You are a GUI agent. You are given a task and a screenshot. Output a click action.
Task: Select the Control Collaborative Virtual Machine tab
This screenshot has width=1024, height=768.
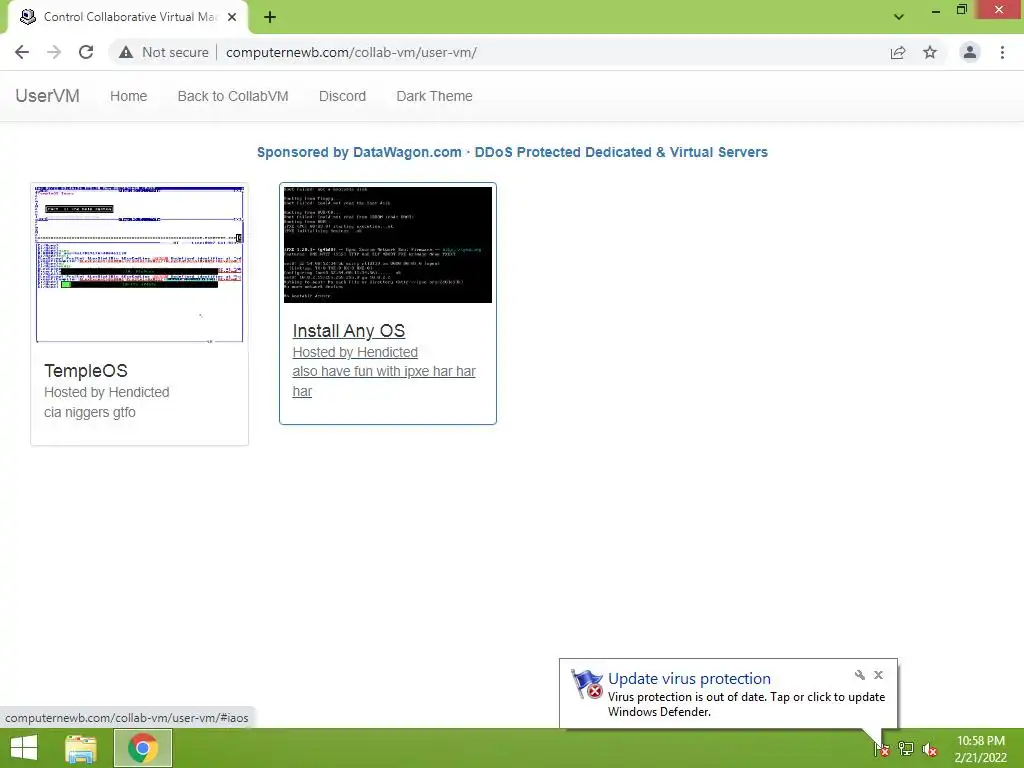click(129, 17)
